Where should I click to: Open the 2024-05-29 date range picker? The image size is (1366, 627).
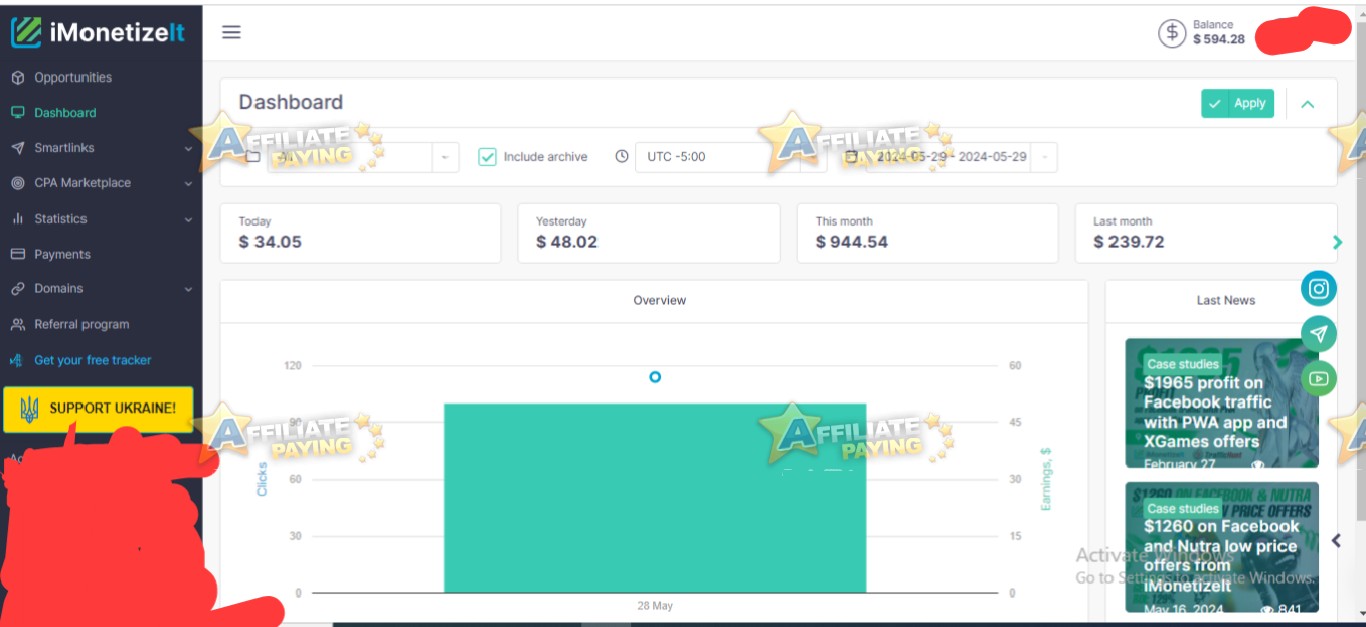click(949, 157)
